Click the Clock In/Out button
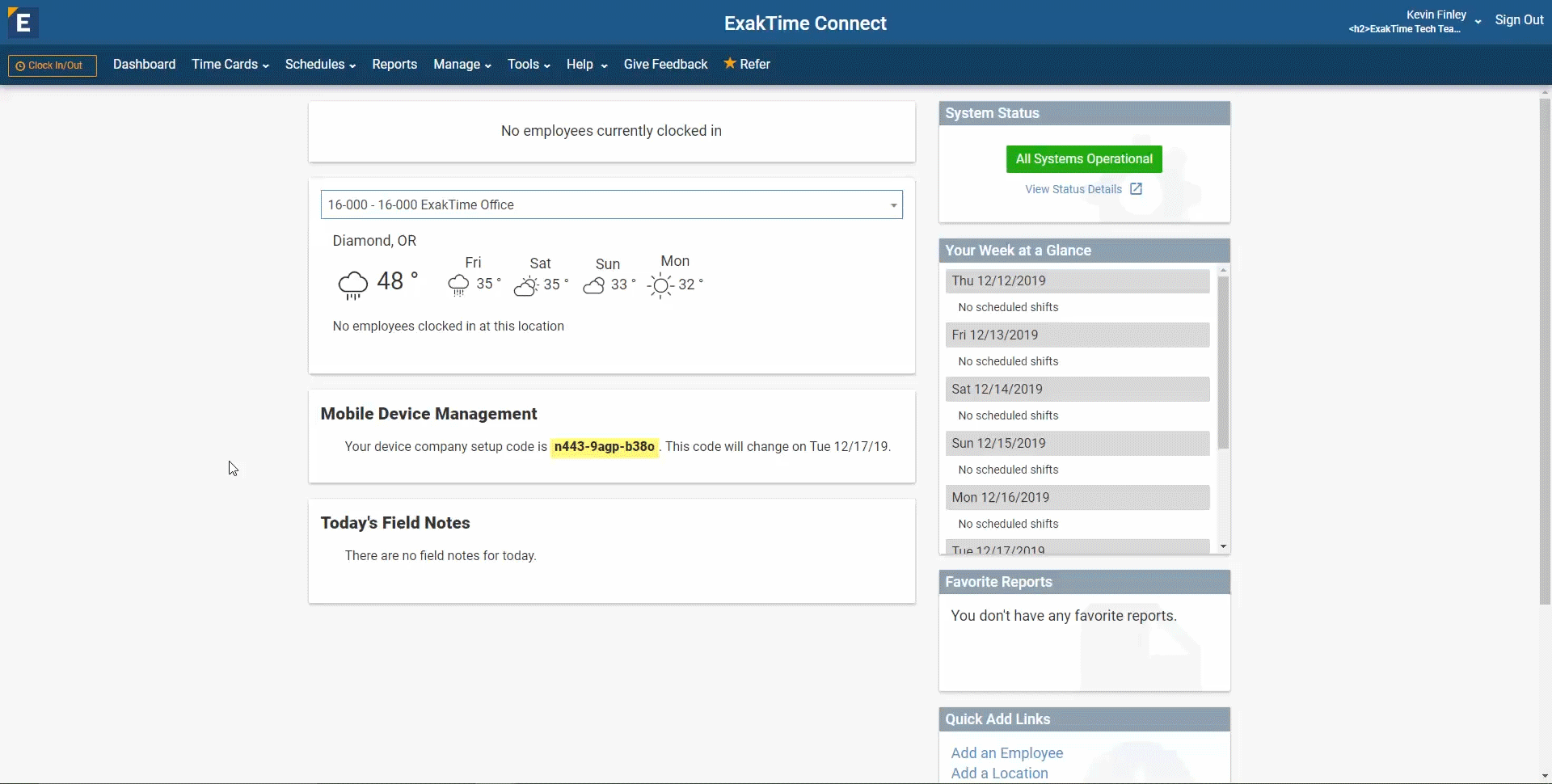 click(x=53, y=65)
